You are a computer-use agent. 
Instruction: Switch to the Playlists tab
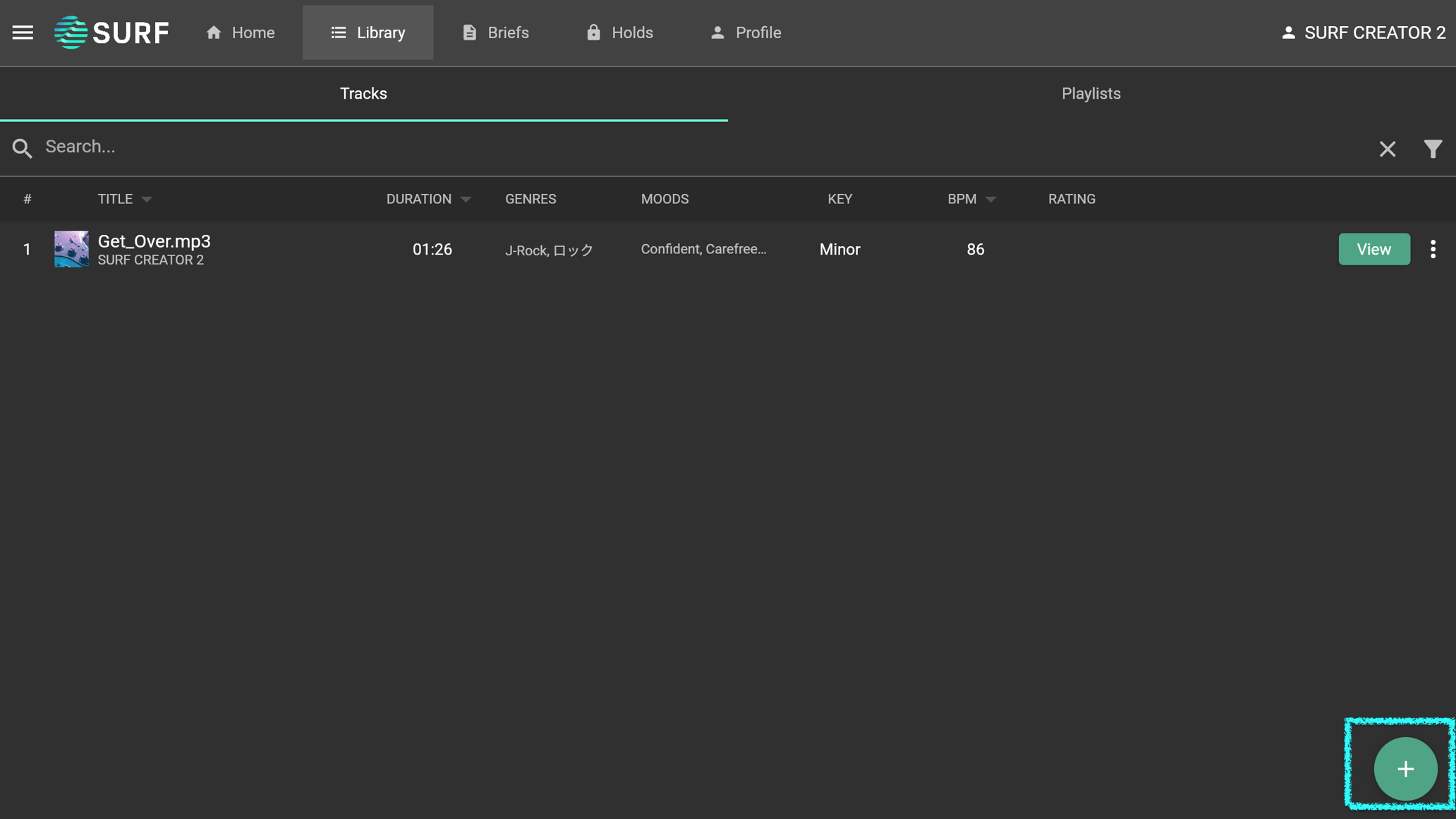click(1091, 94)
